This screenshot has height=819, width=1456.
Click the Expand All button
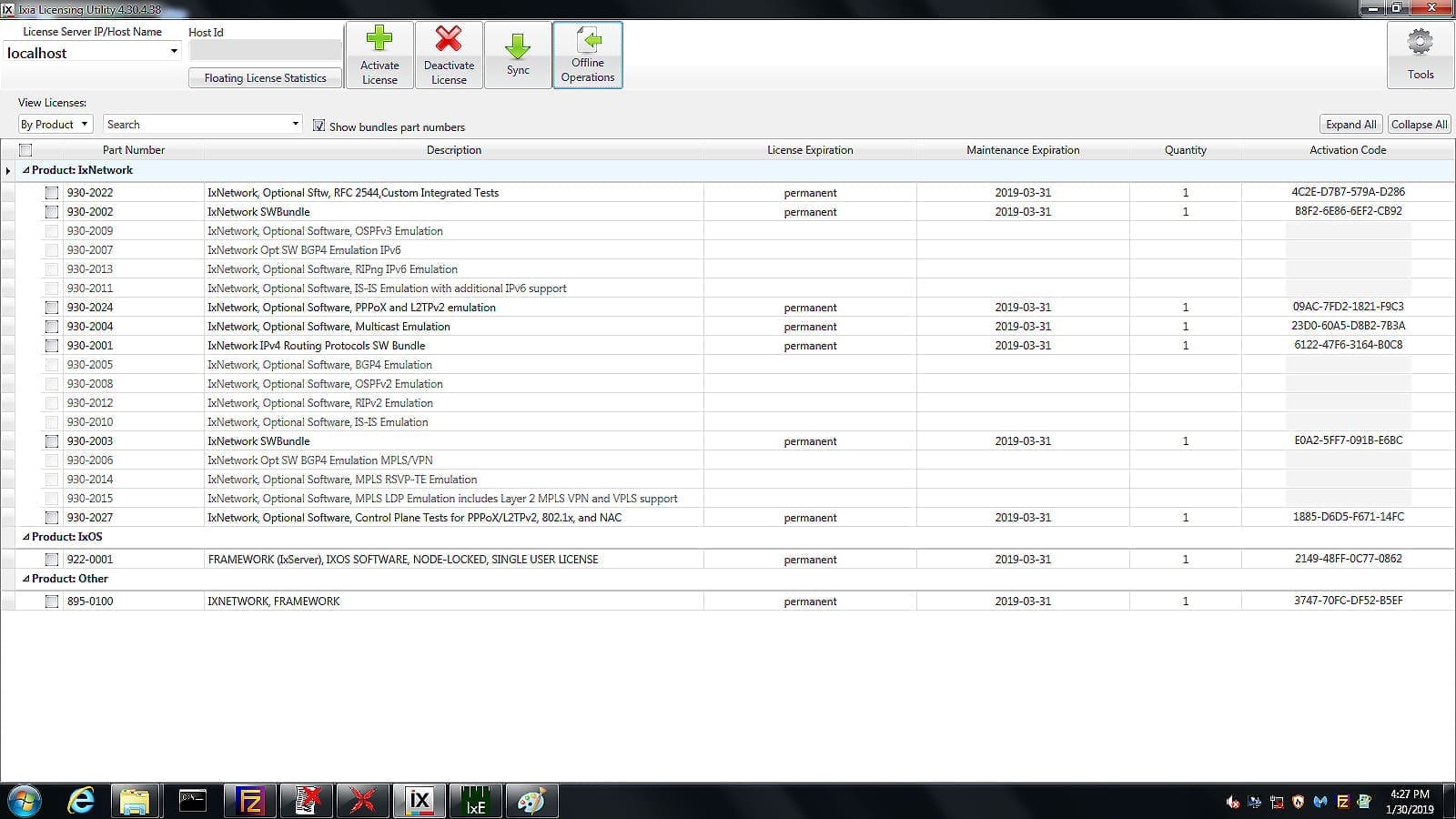click(x=1350, y=125)
